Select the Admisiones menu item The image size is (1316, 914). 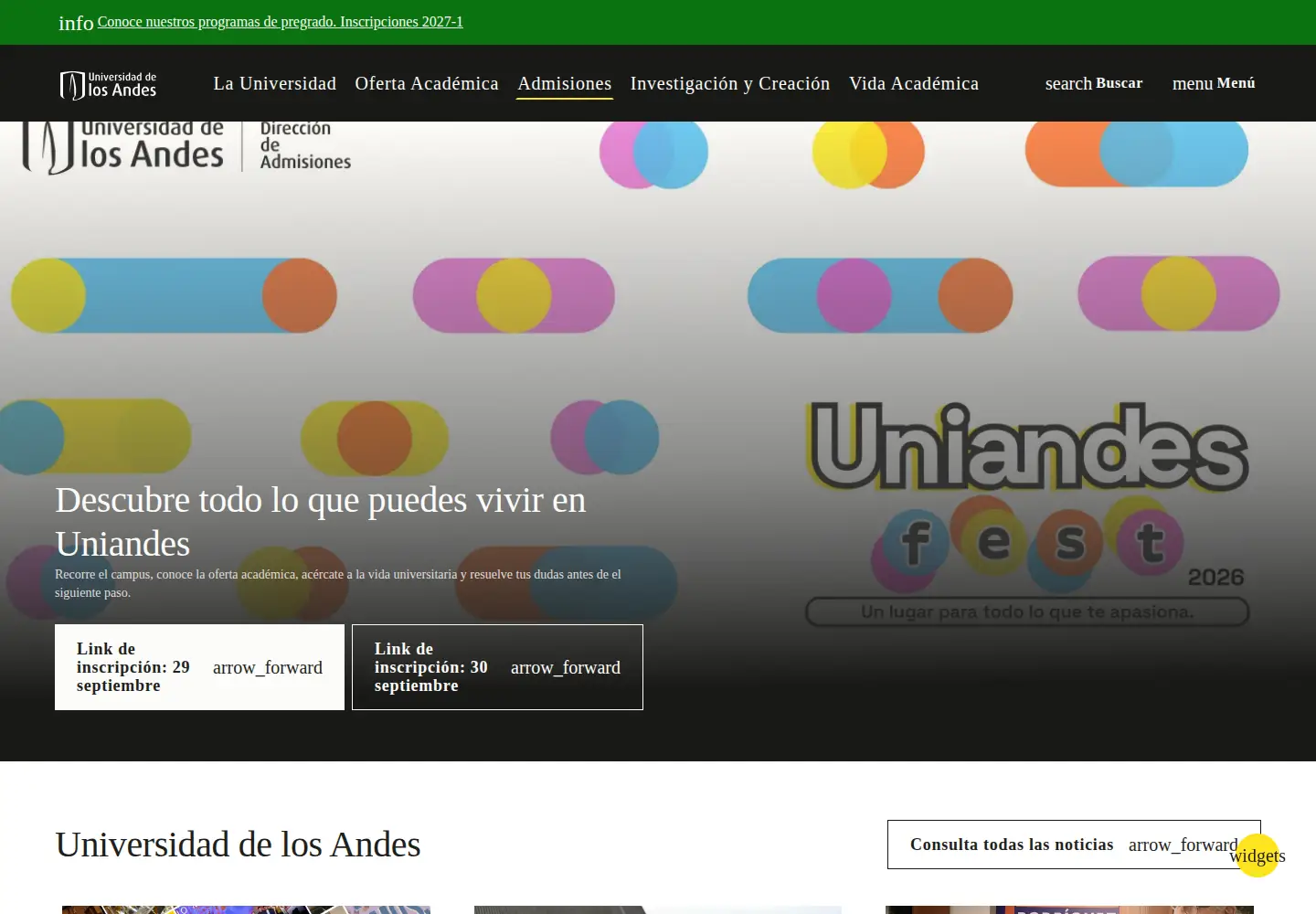click(564, 83)
